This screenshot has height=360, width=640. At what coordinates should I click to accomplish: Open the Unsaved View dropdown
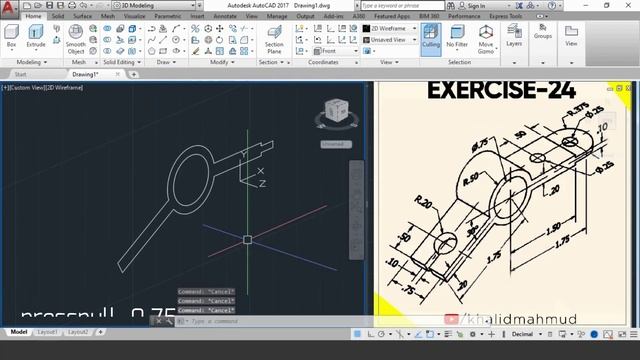[389, 40]
